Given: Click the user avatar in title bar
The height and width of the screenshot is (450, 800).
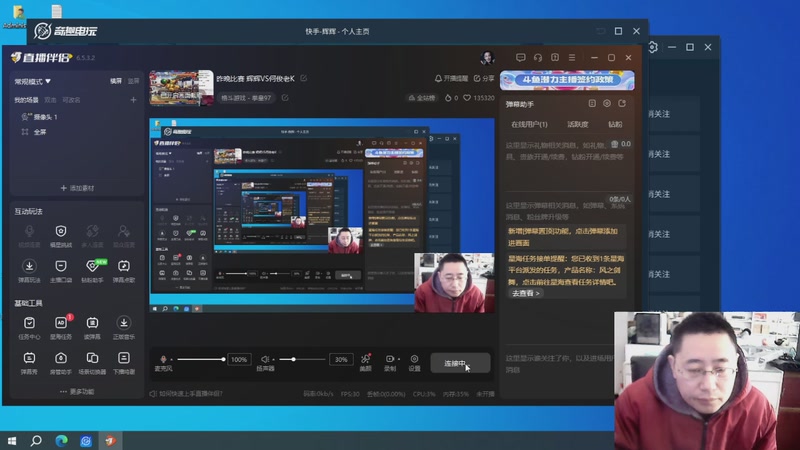Looking at the screenshot, I should click(487, 58).
